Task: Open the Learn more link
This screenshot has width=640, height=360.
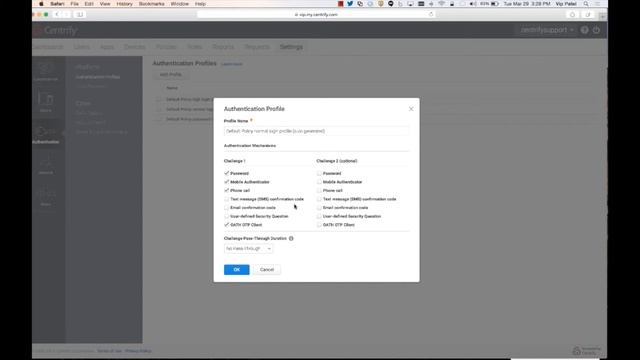Action: coord(231,64)
